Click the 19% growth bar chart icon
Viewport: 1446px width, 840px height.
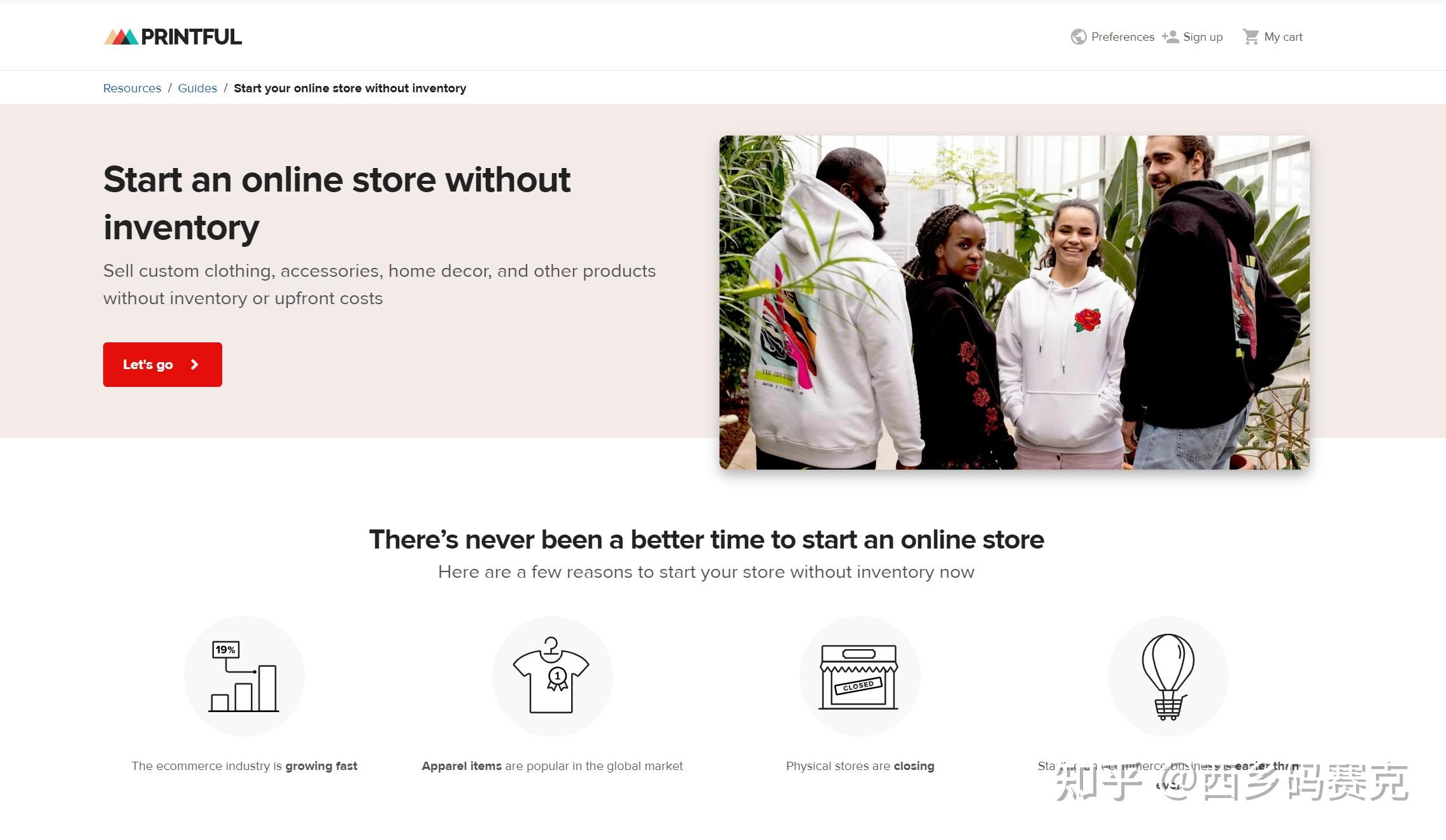(245, 676)
